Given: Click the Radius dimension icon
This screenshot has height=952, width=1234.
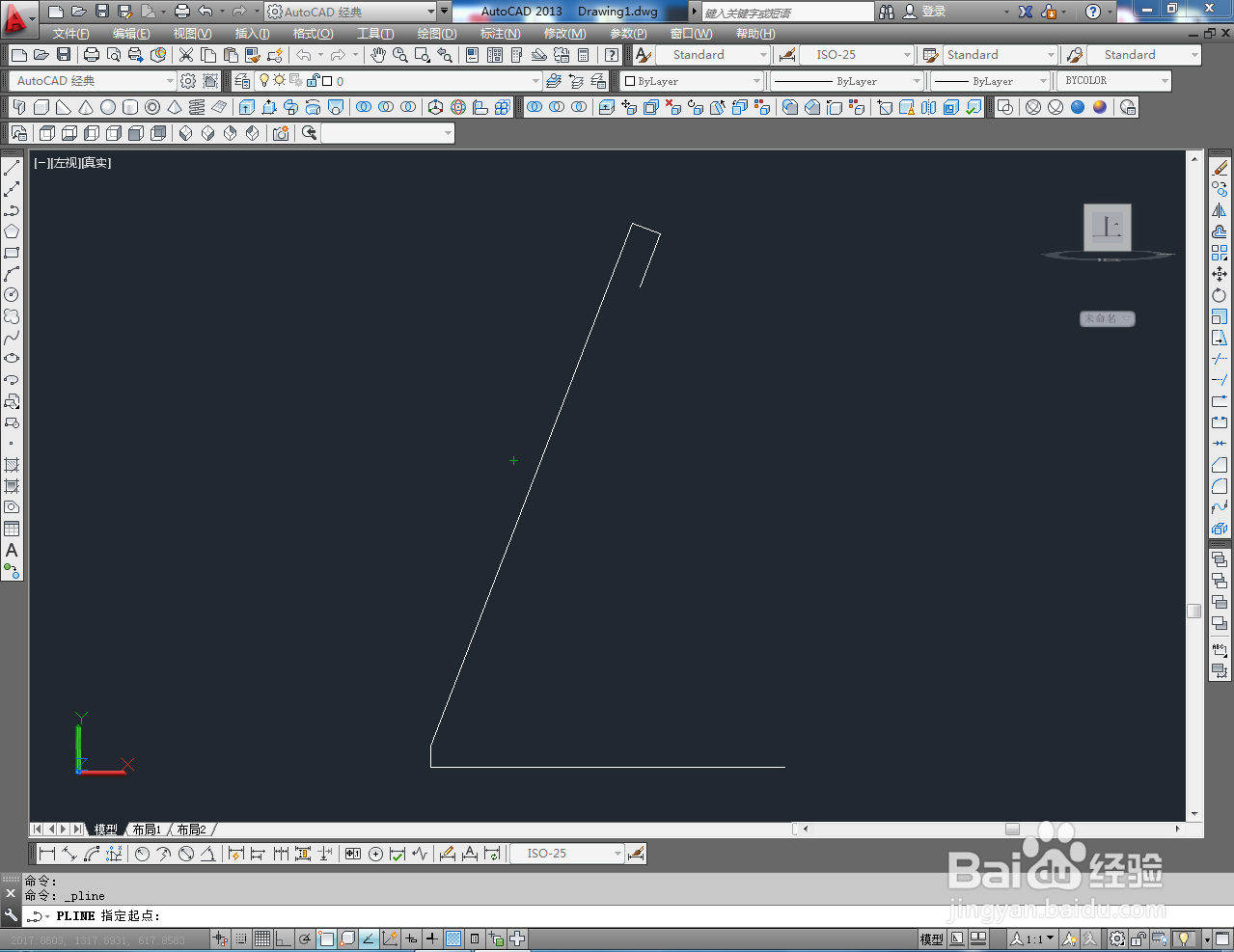Looking at the screenshot, I should click(x=143, y=854).
